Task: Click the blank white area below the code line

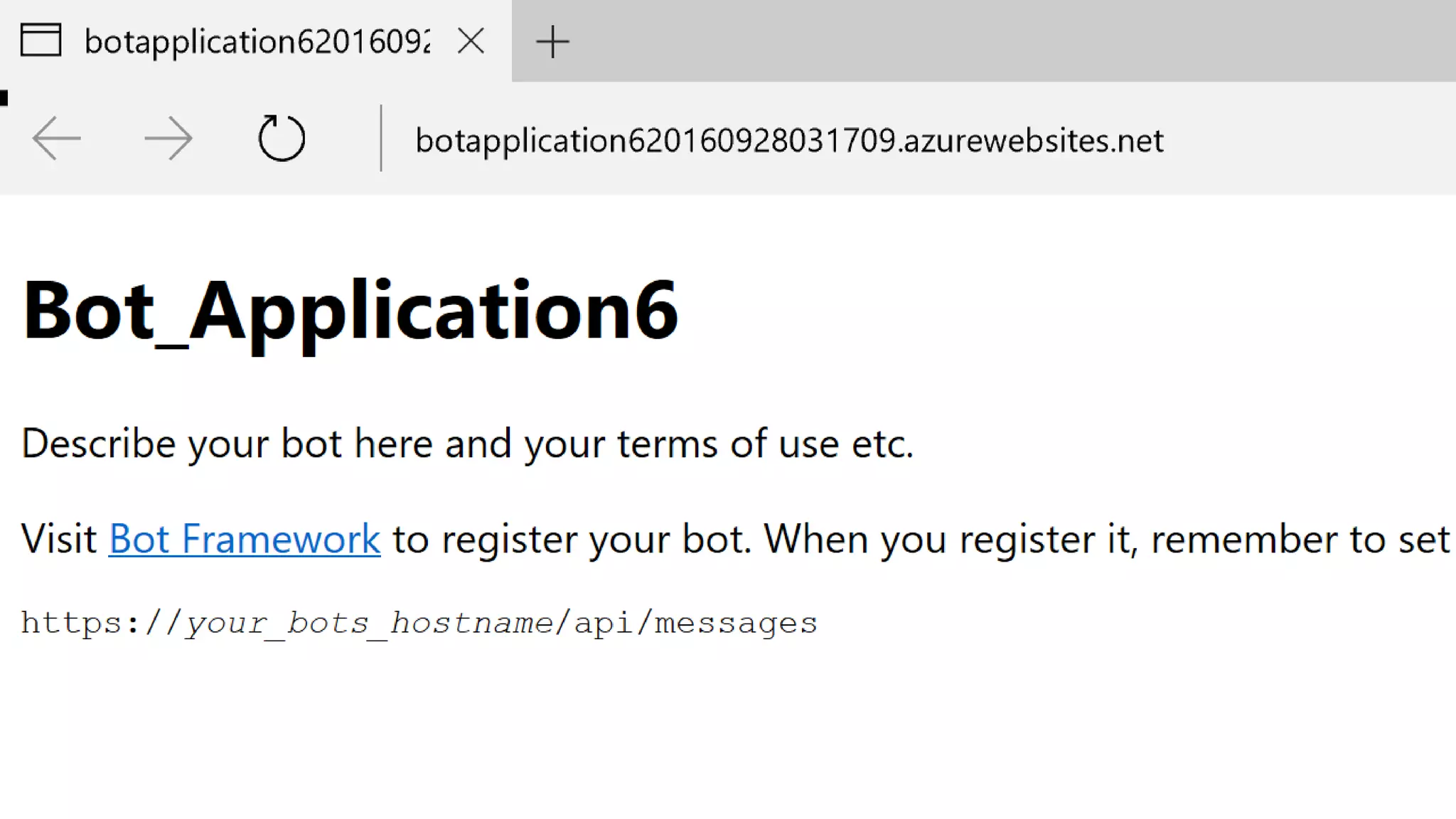Action: tap(711, 732)
